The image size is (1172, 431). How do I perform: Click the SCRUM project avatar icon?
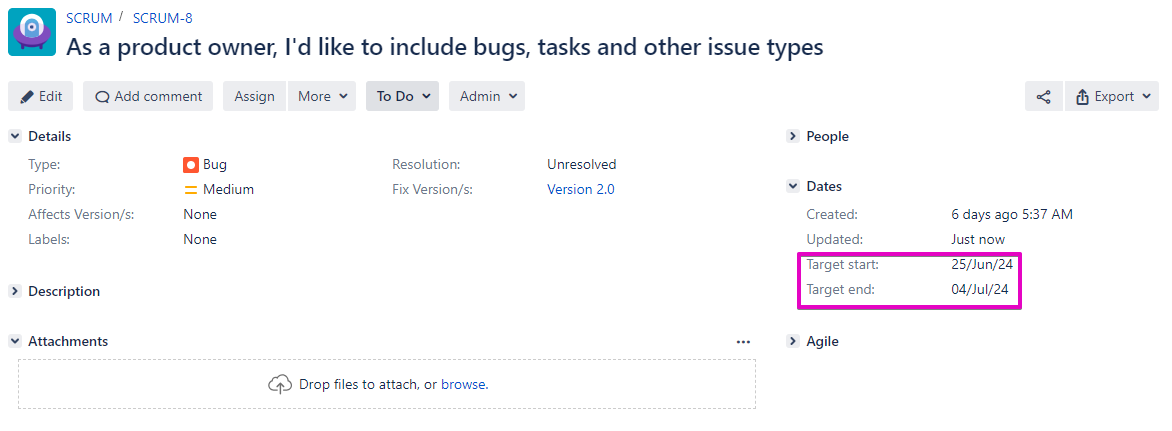pos(32,32)
